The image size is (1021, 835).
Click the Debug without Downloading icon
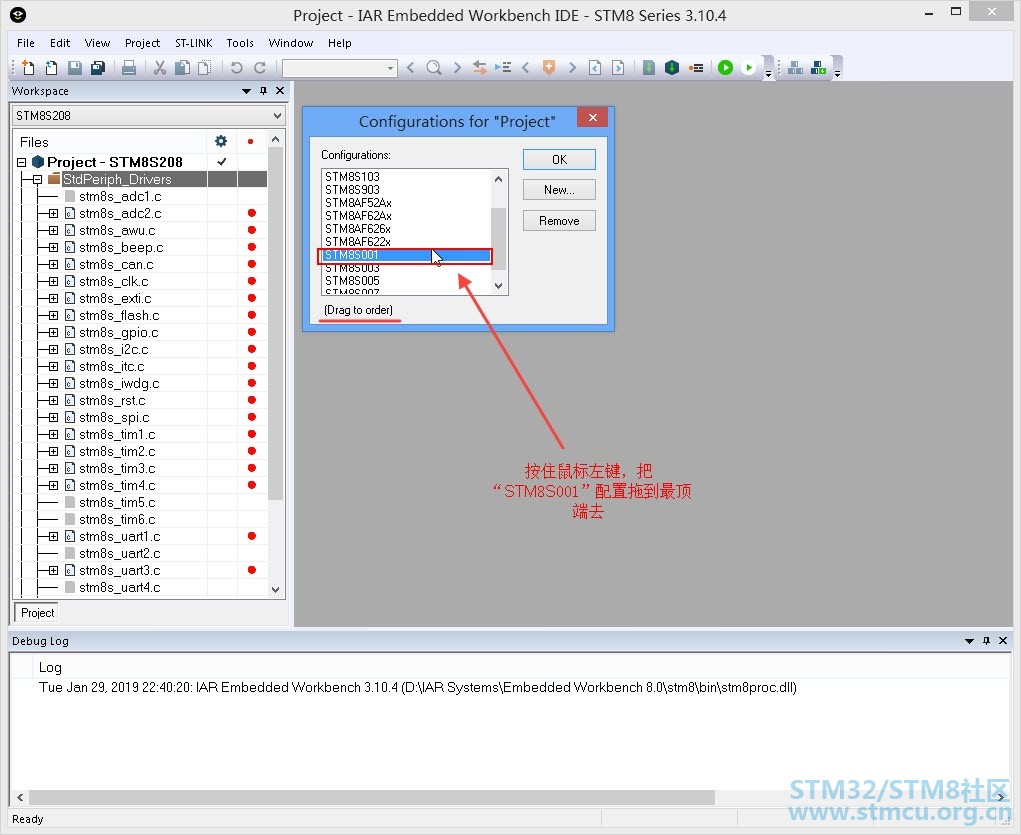(749, 67)
